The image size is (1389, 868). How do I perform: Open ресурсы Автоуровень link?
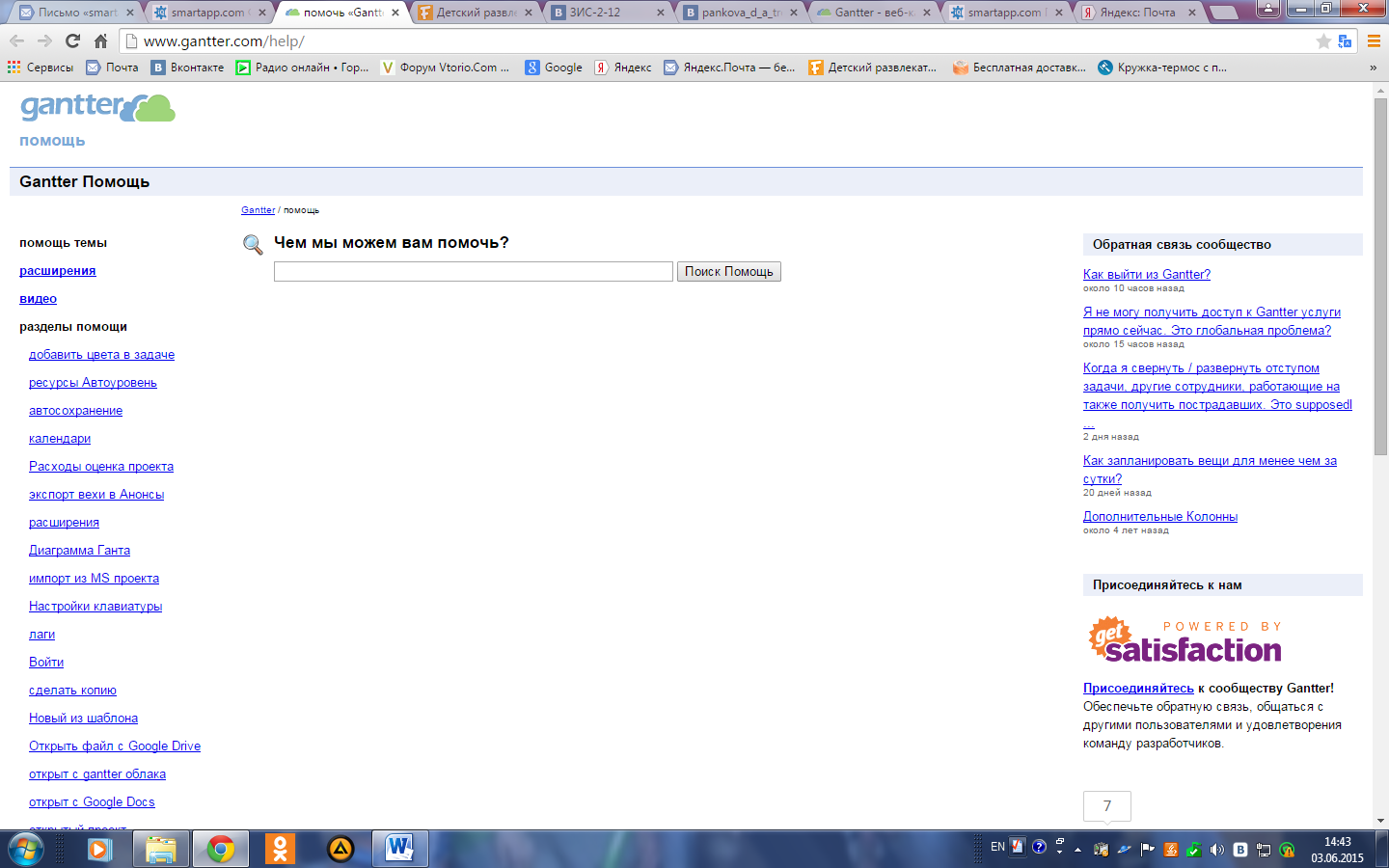coord(93,383)
